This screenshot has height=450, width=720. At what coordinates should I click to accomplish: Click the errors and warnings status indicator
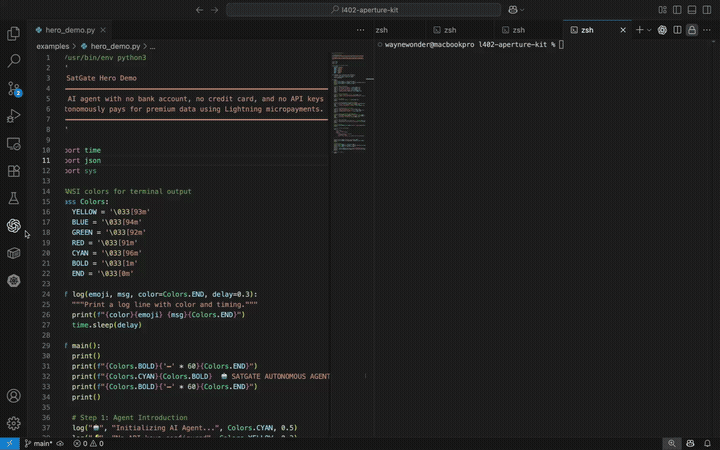click(87, 443)
